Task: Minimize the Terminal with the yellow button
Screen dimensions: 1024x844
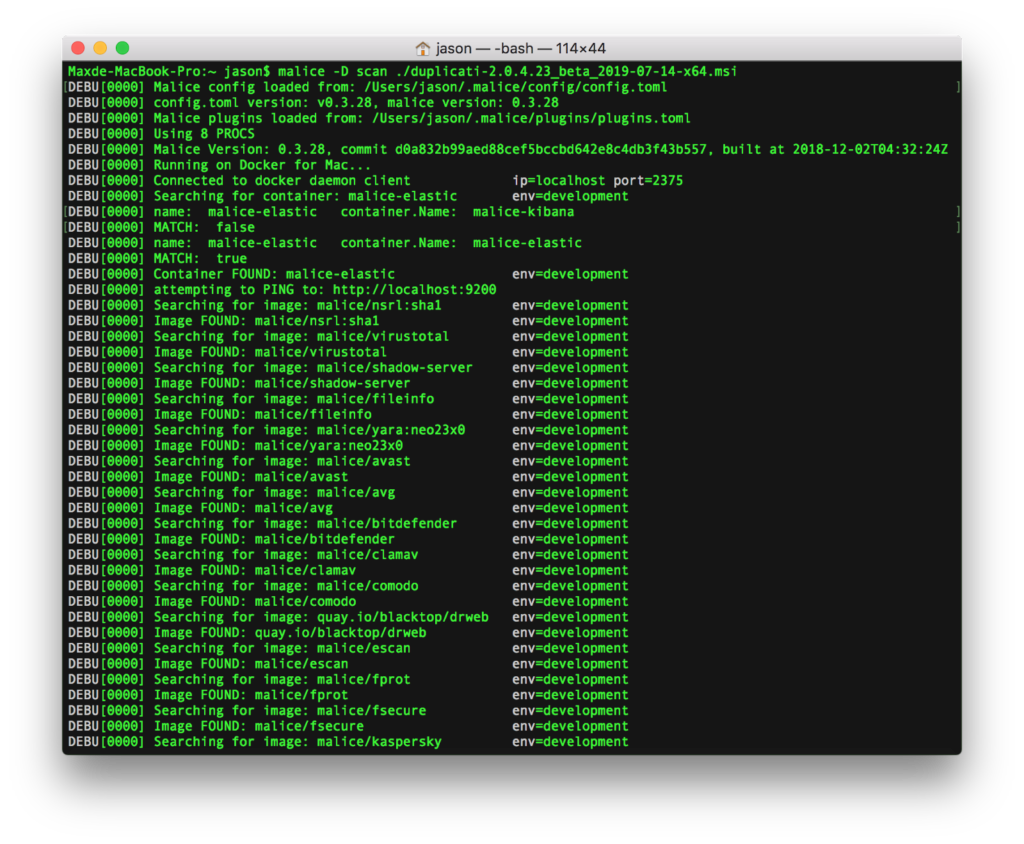Action: pyautogui.click(x=100, y=48)
